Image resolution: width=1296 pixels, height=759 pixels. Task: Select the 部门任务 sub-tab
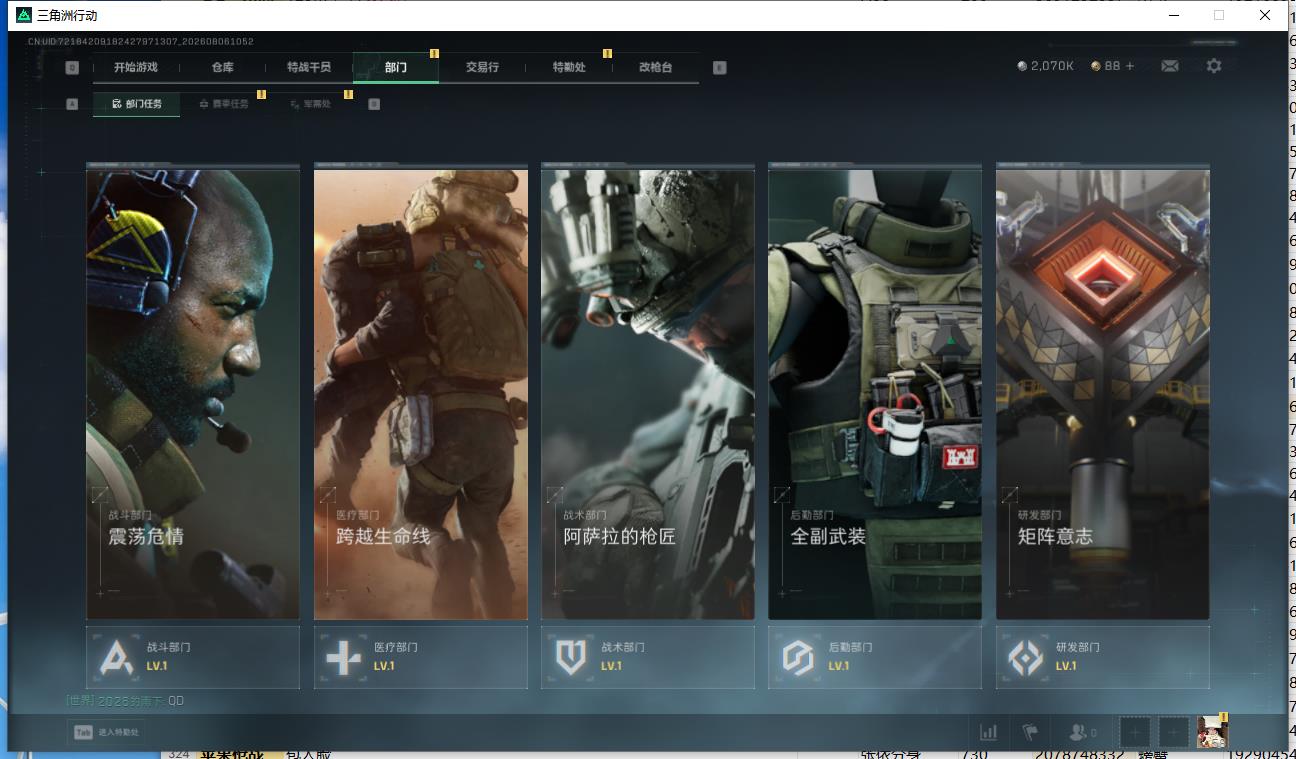click(137, 104)
